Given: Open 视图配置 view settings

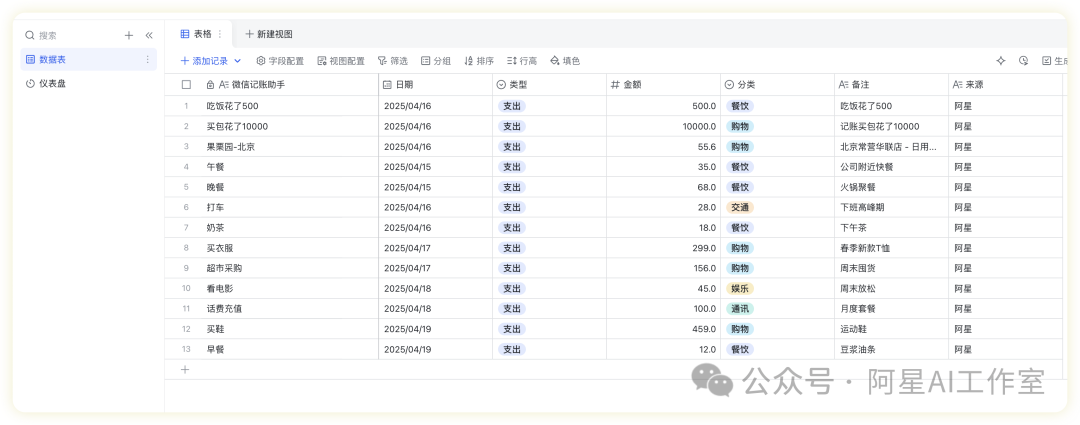Looking at the screenshot, I should 340,61.
